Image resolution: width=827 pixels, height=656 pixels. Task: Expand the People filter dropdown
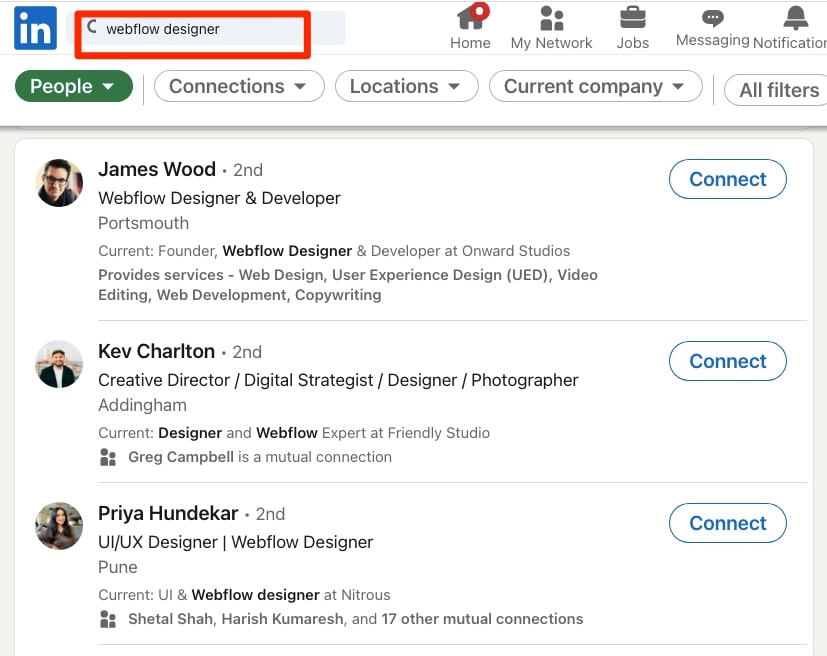pos(74,86)
